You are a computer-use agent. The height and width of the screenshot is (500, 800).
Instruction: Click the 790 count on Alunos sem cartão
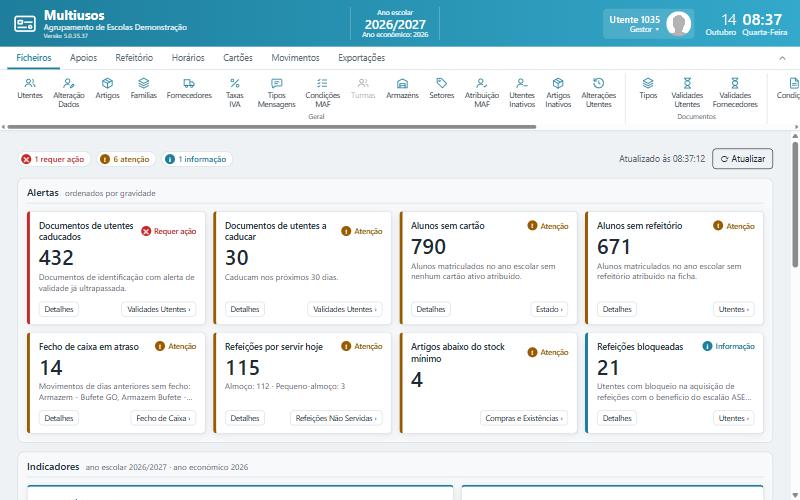click(429, 247)
